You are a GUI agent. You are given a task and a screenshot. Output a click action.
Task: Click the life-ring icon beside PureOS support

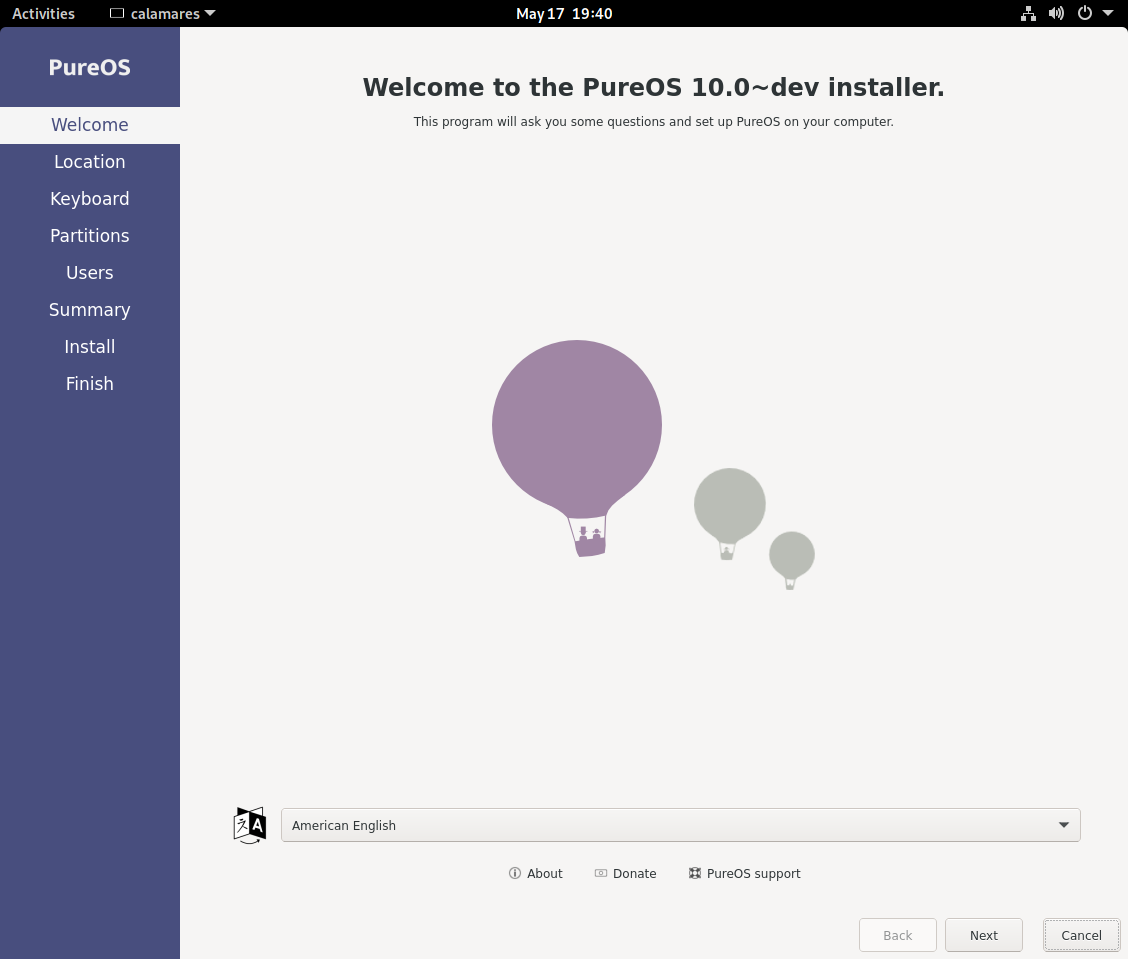(x=694, y=873)
